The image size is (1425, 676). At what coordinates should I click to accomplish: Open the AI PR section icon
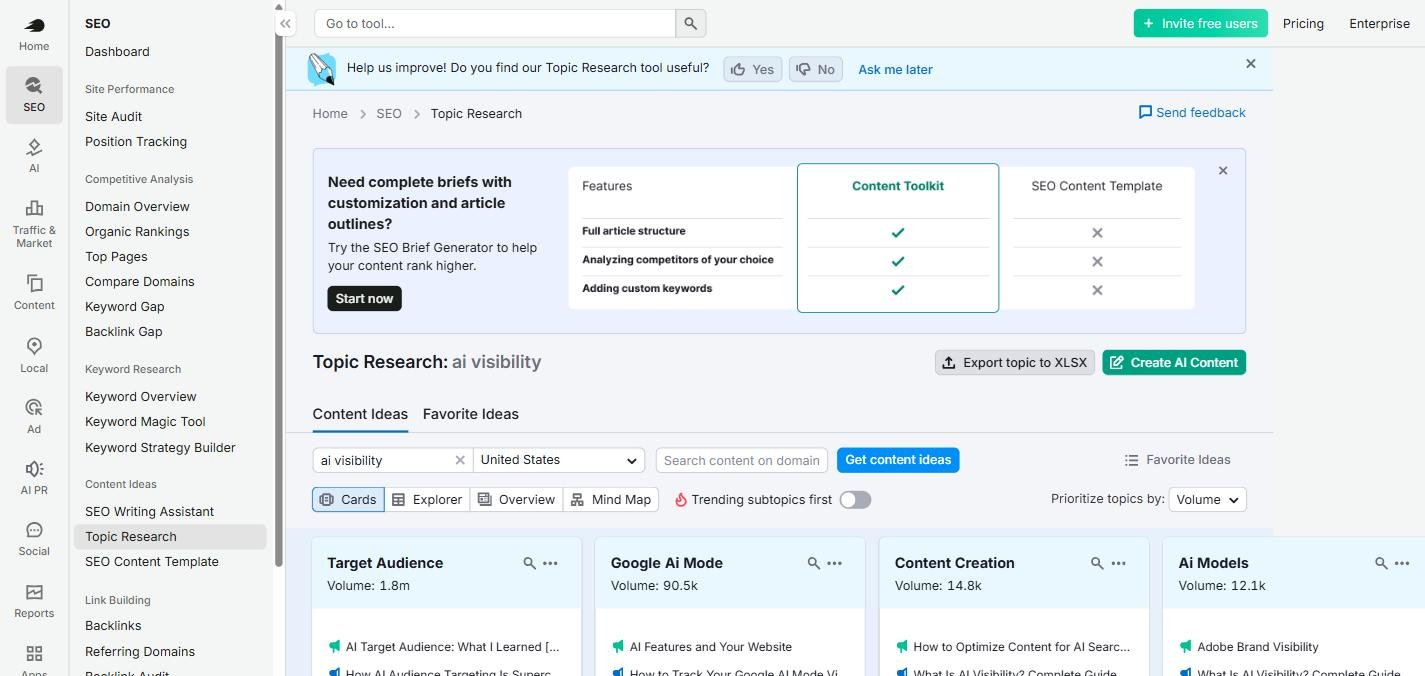tap(34, 477)
